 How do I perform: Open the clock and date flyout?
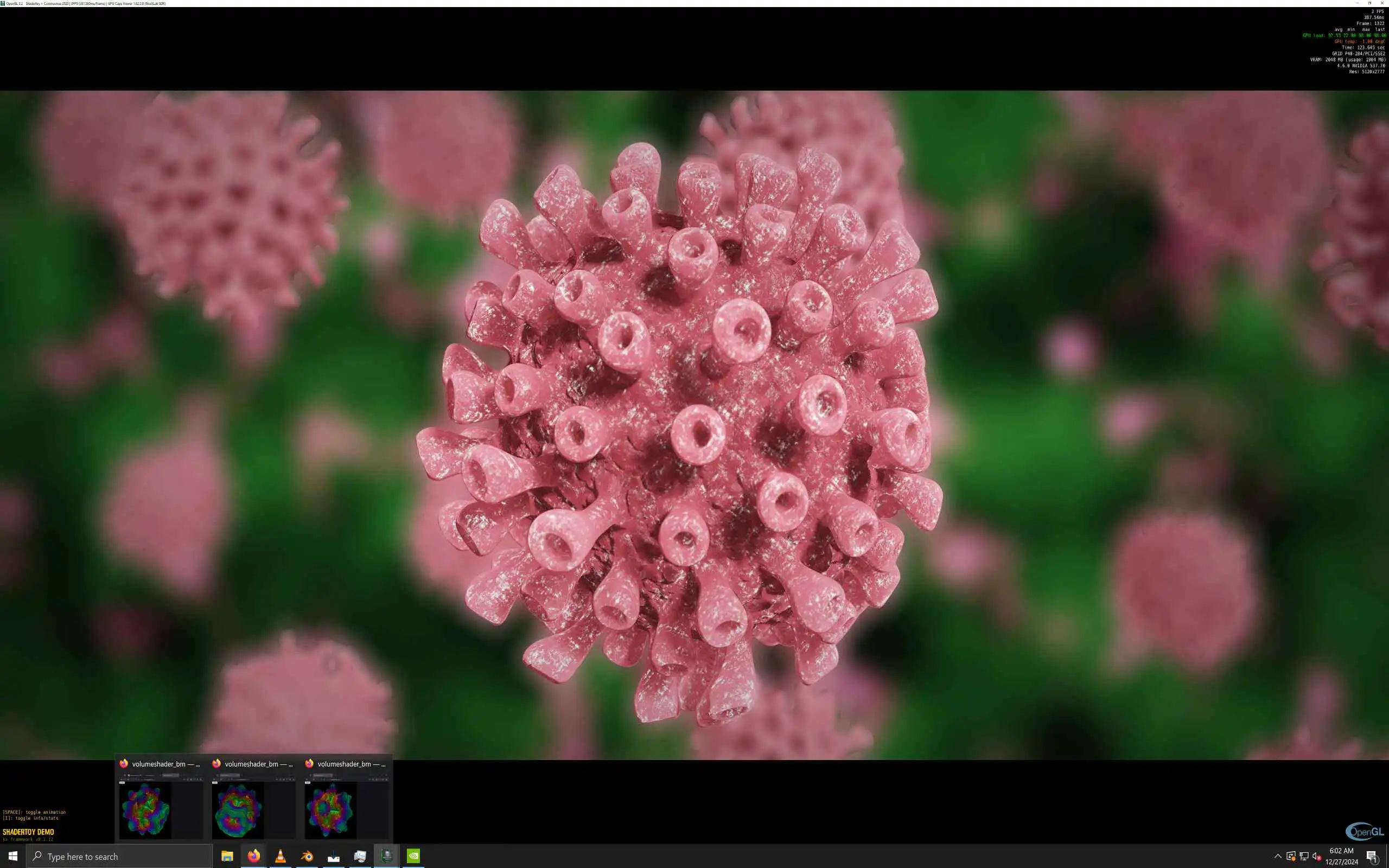tap(1341, 857)
